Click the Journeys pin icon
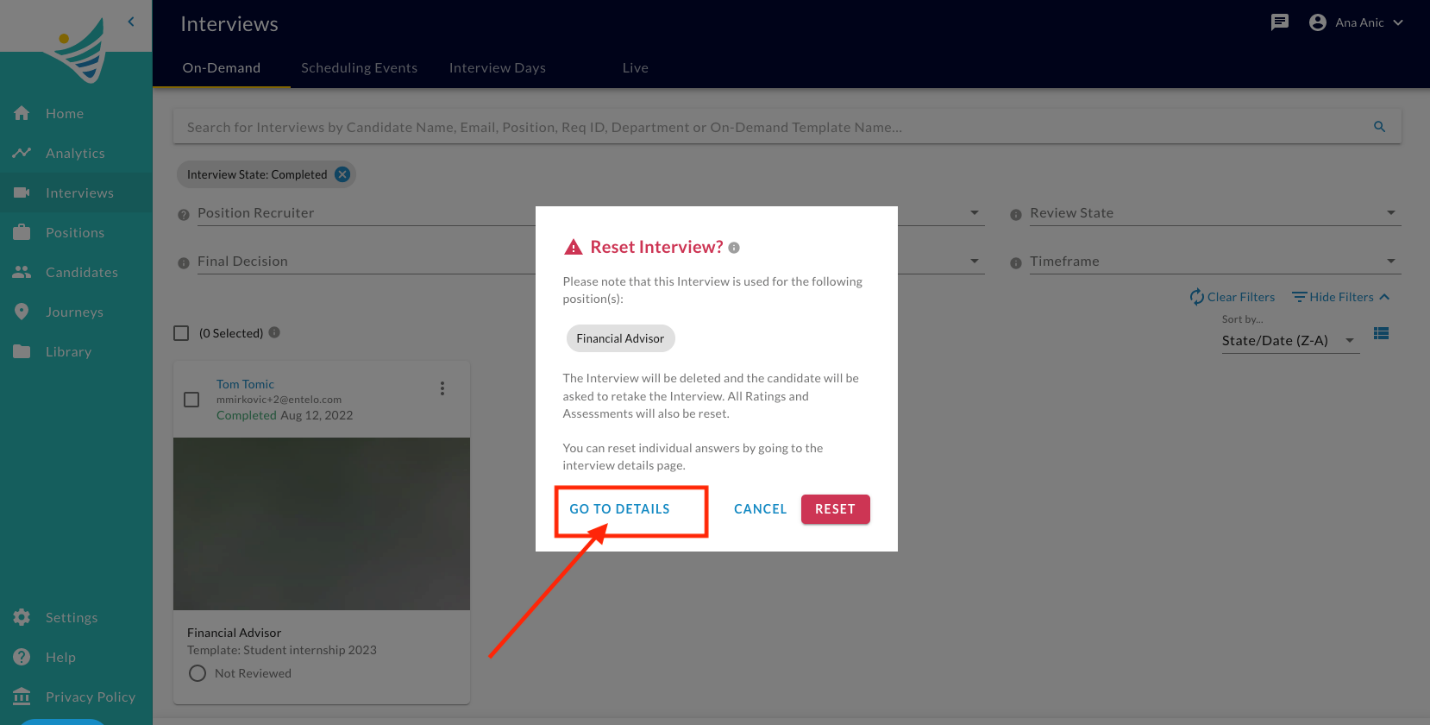1430x725 pixels. [x=21, y=312]
